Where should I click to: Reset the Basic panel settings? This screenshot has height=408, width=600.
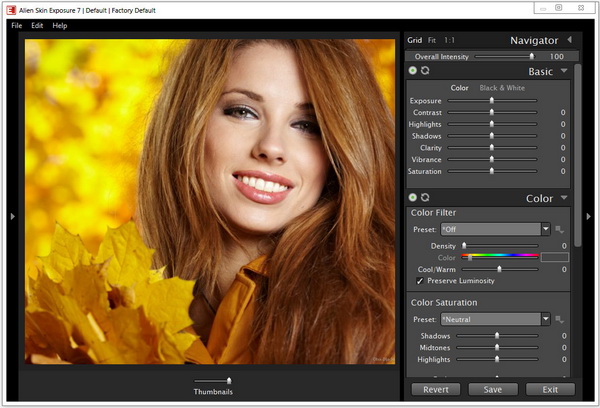coord(424,72)
